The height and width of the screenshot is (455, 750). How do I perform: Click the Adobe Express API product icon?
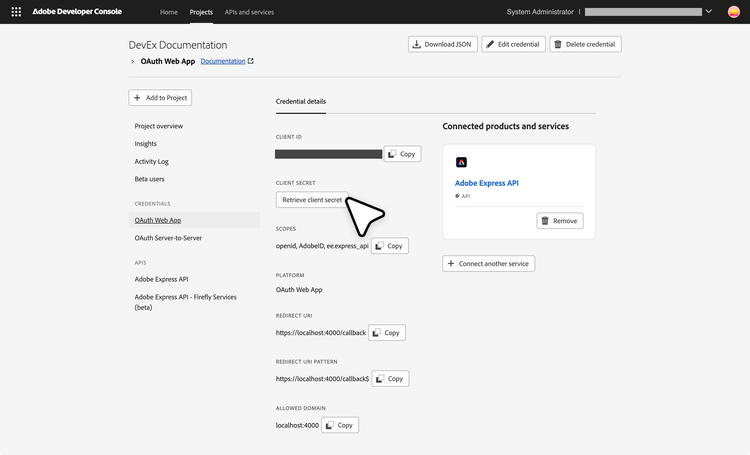tap(461, 162)
